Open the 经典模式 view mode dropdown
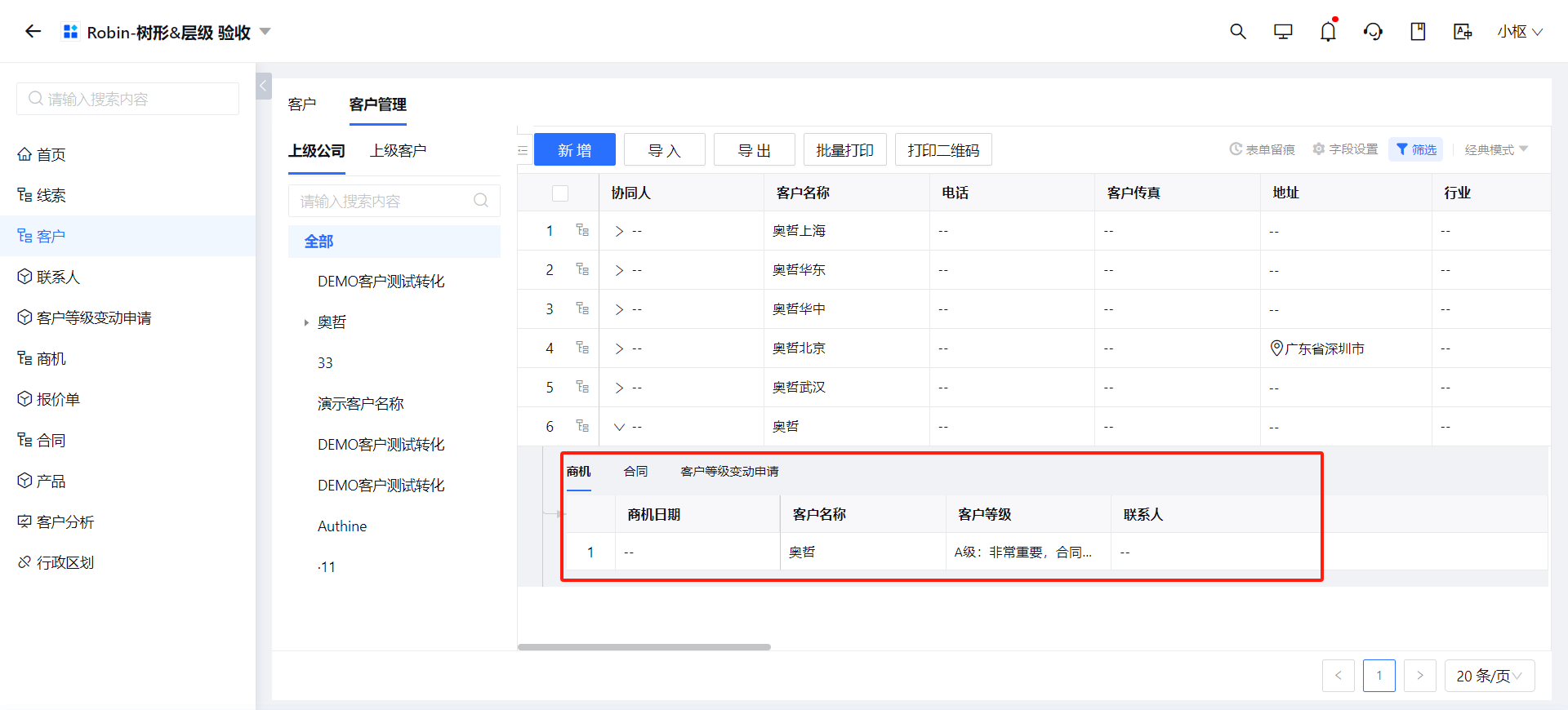This screenshot has width=1568, height=710. click(1496, 149)
